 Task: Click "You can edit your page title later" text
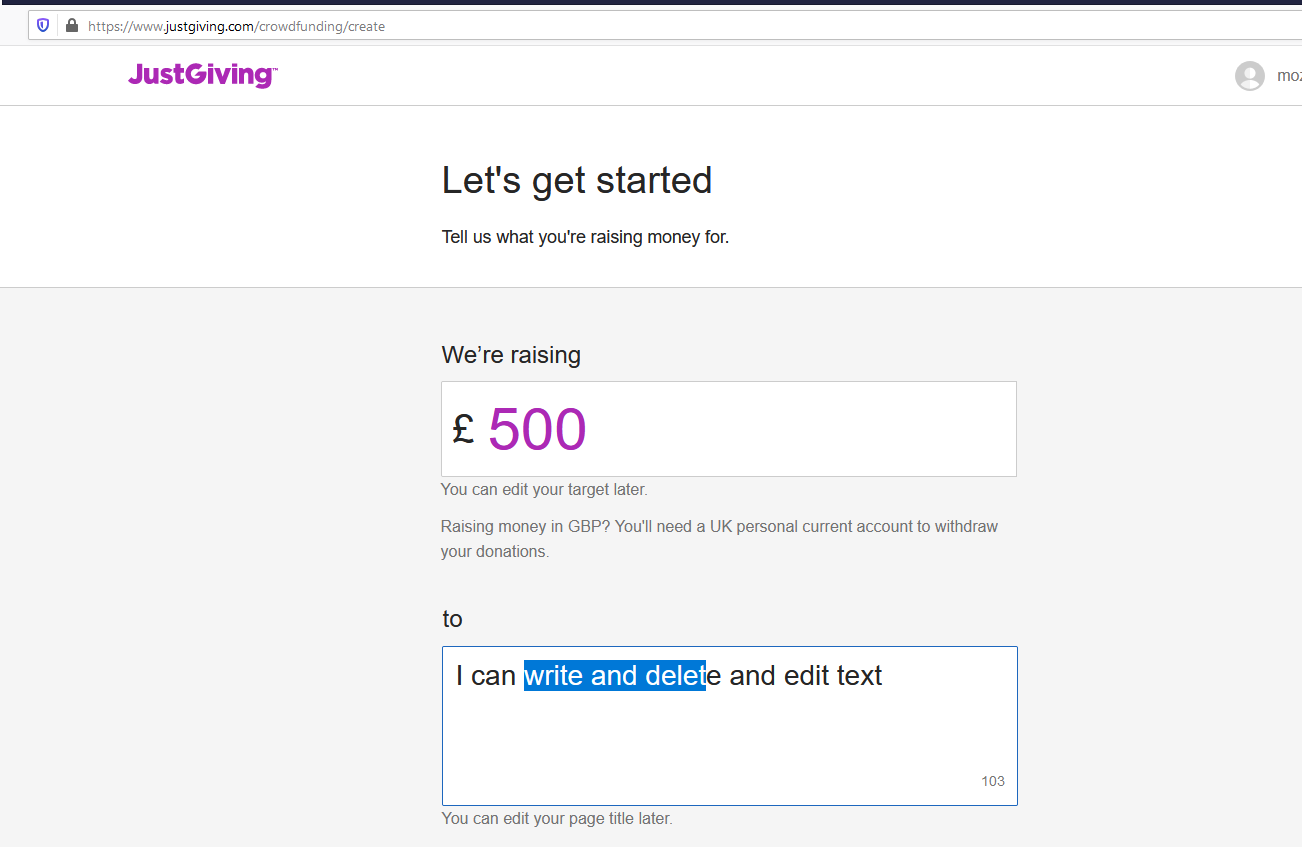pos(556,818)
